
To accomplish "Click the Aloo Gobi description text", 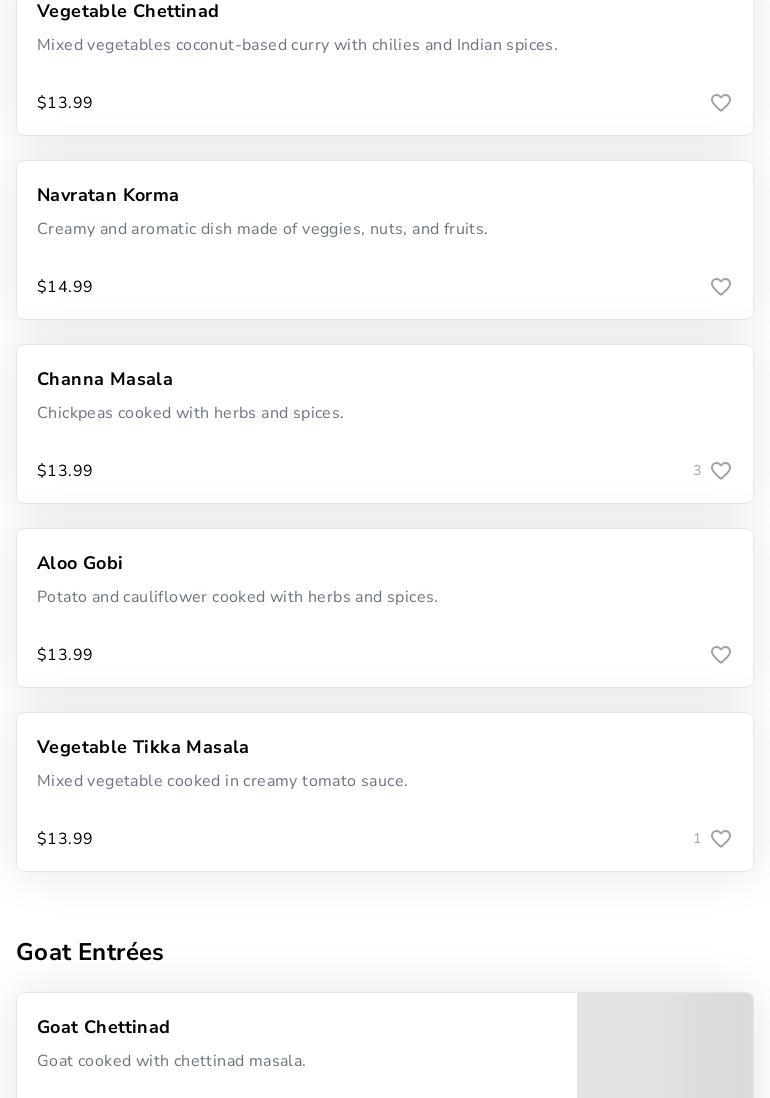I will pyautogui.click(x=237, y=597).
